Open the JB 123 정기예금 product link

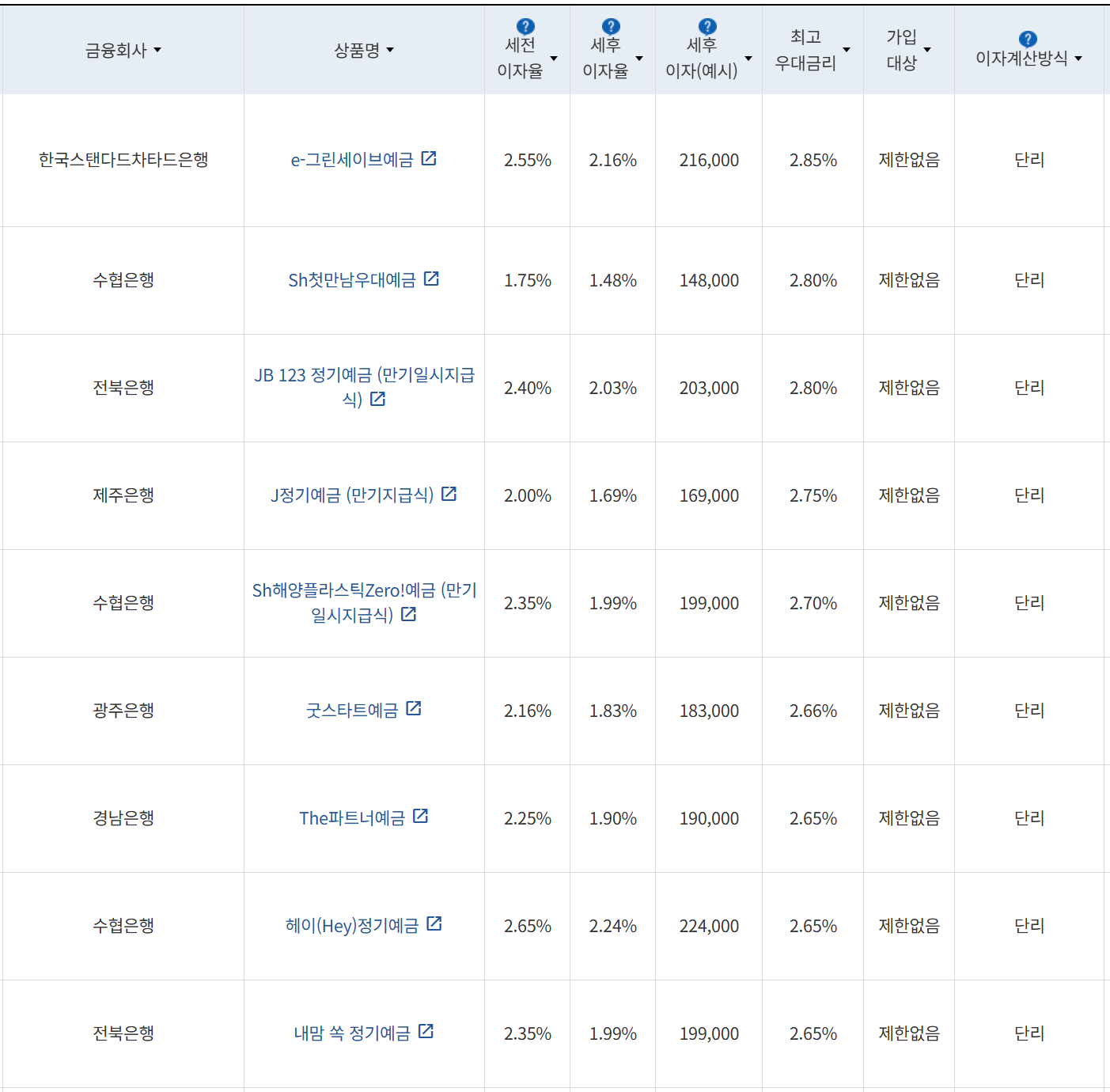point(364,388)
